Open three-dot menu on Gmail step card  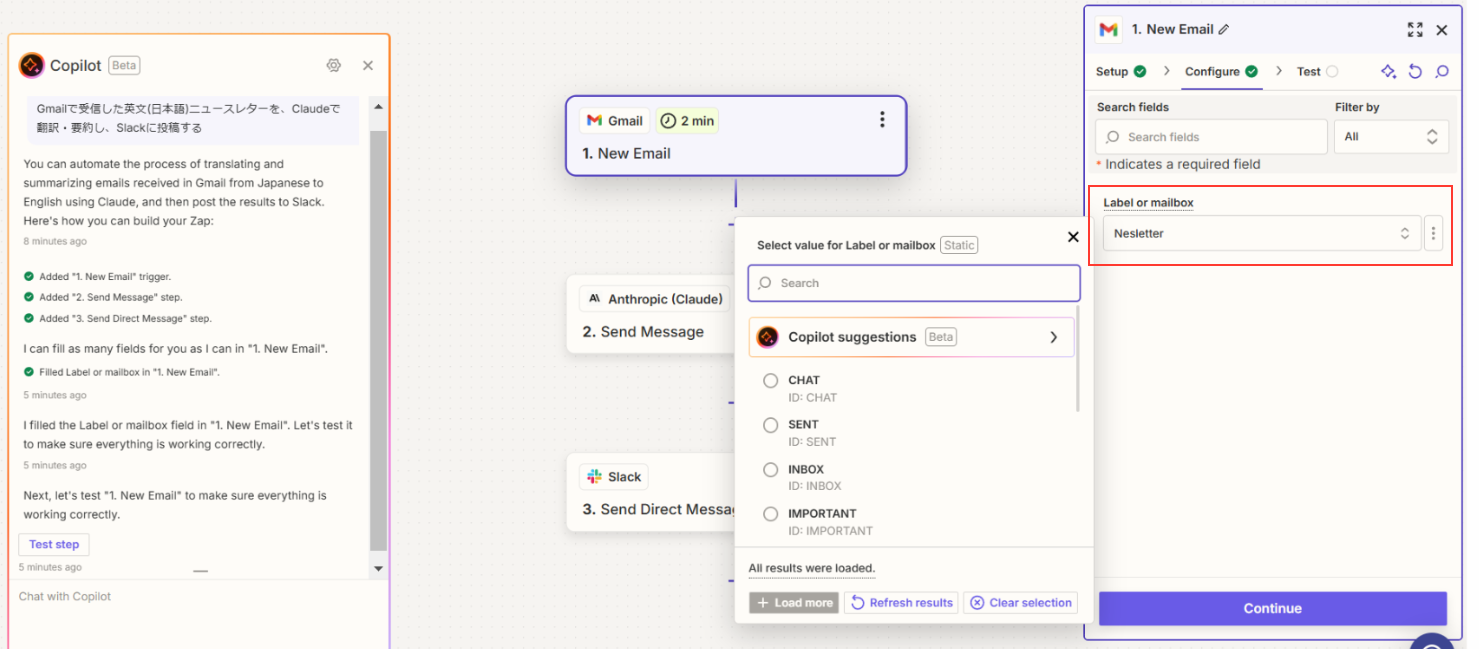pos(882,120)
